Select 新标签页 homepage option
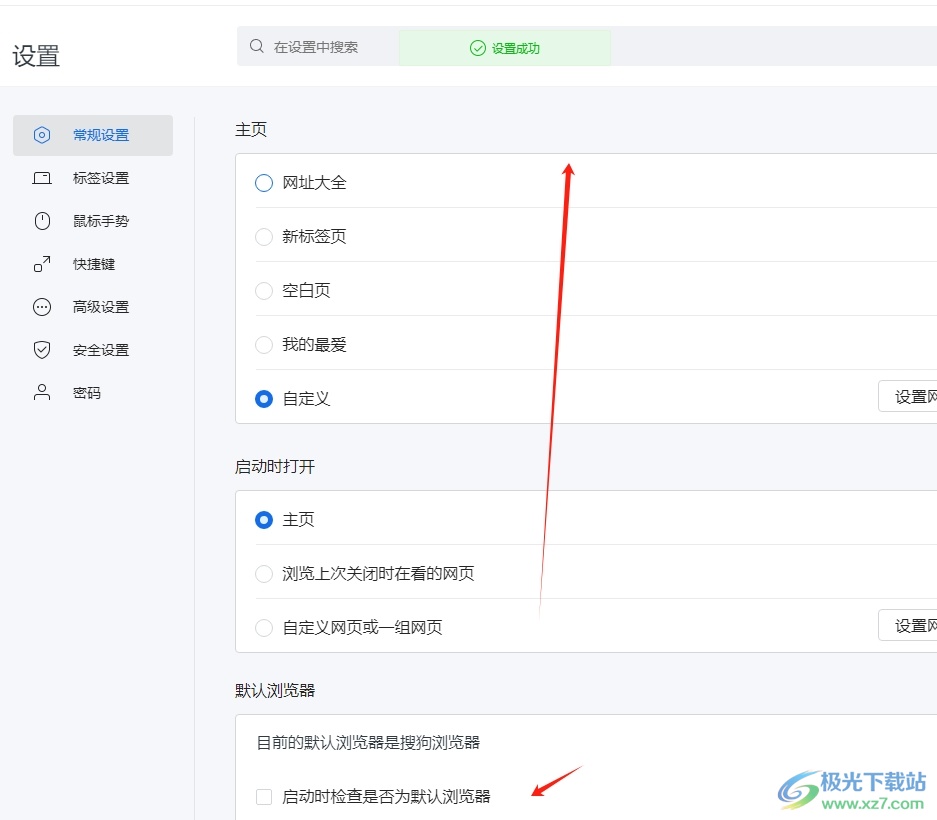This screenshot has height=820, width=937. pyautogui.click(x=264, y=237)
